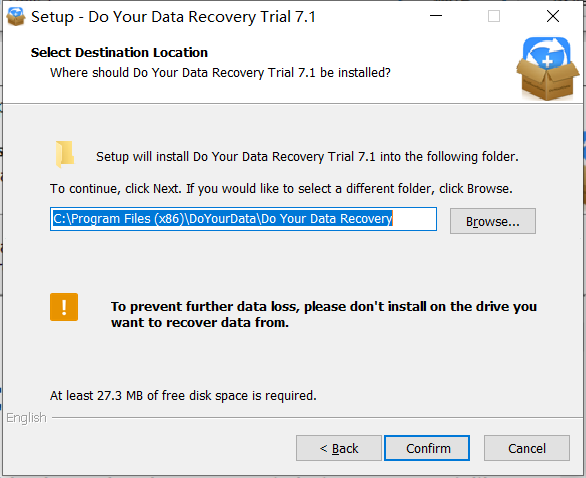Click the setup icon in the title bar
This screenshot has height=478, width=586.
(x=16, y=17)
